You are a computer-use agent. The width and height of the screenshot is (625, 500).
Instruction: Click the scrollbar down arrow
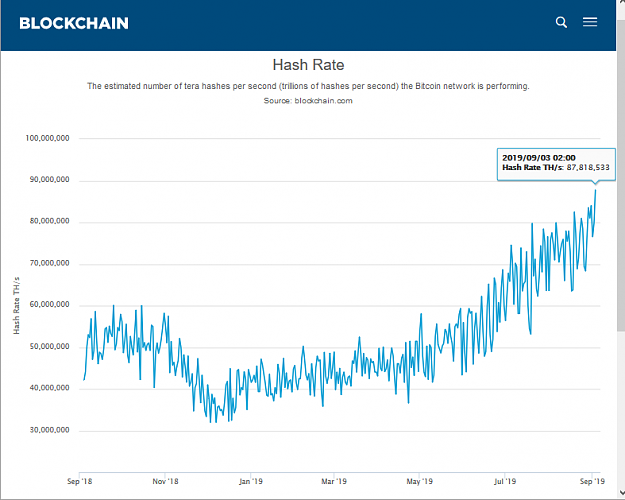(621, 492)
